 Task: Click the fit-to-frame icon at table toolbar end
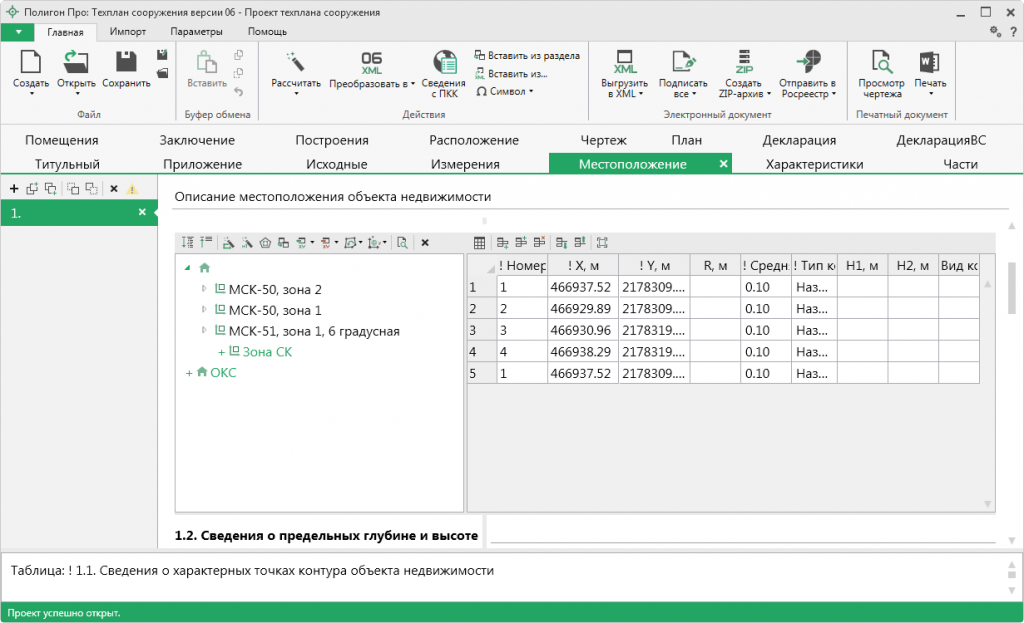(x=602, y=243)
